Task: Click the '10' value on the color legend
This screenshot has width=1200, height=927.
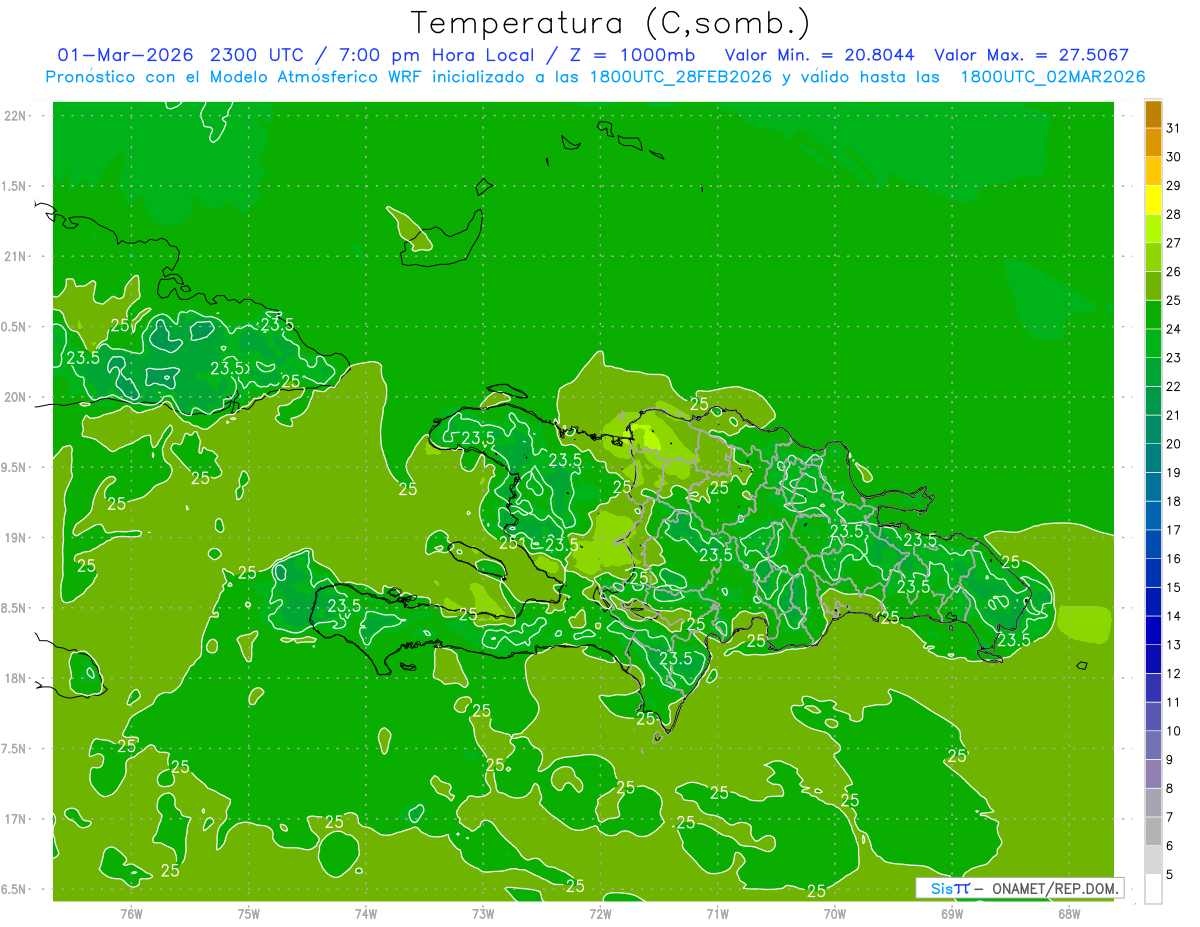Action: (1174, 731)
